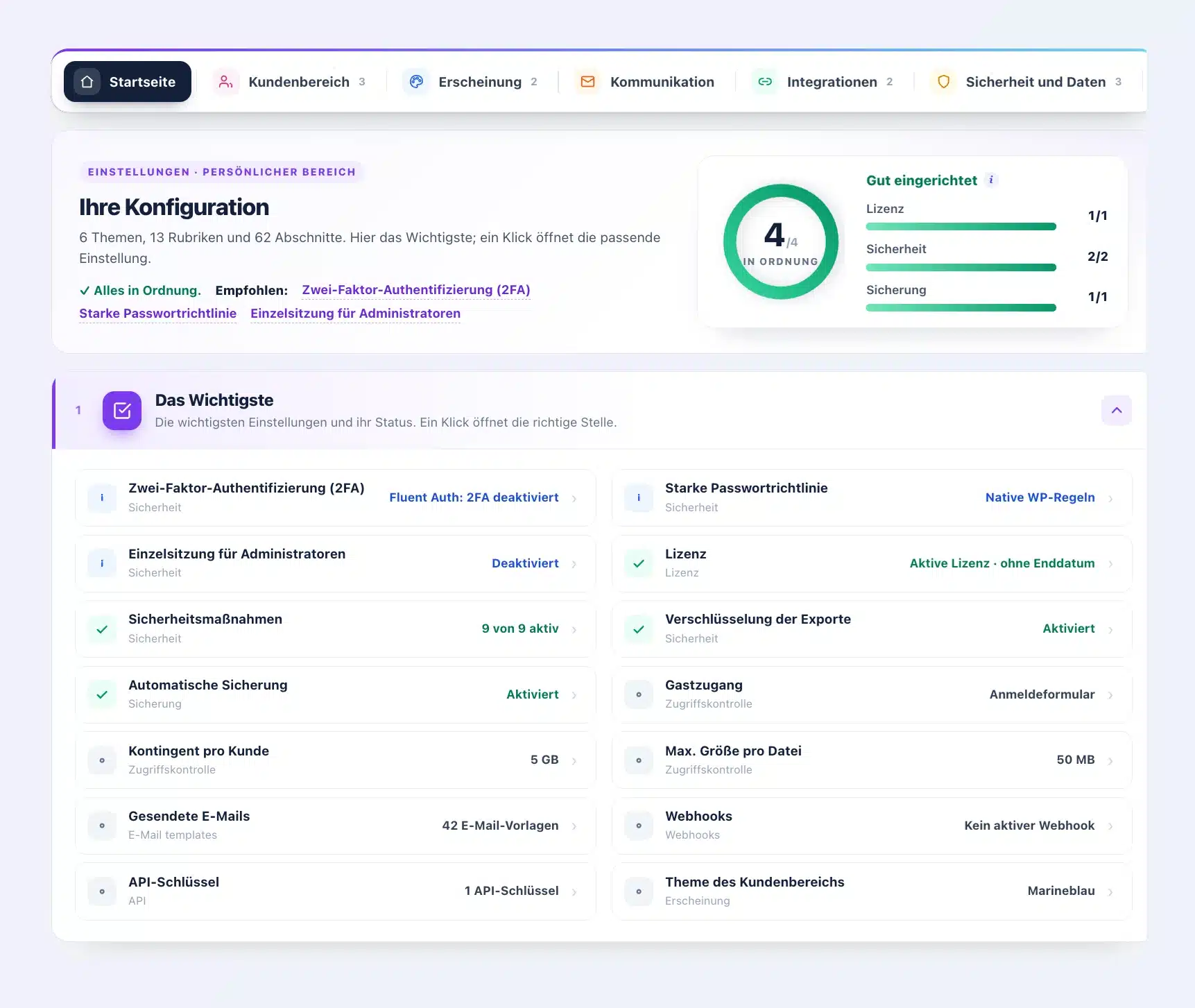Follow the Zwei-Faktor-Authentifizierung (2FA) recommended link

pyautogui.click(x=416, y=290)
